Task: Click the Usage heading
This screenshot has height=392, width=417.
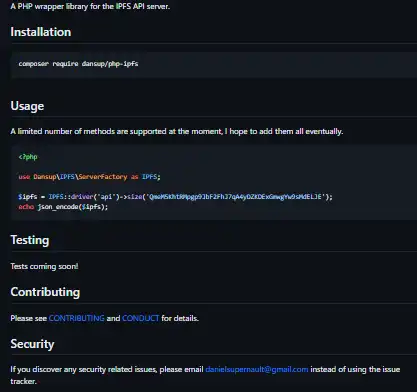Action: 27,106
